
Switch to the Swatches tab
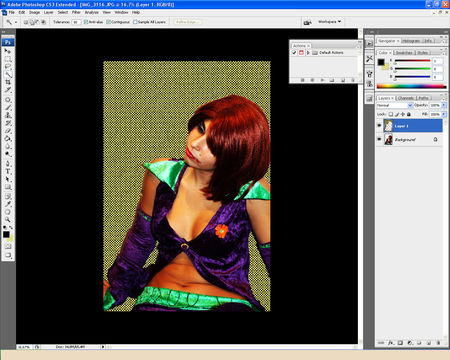click(404, 53)
